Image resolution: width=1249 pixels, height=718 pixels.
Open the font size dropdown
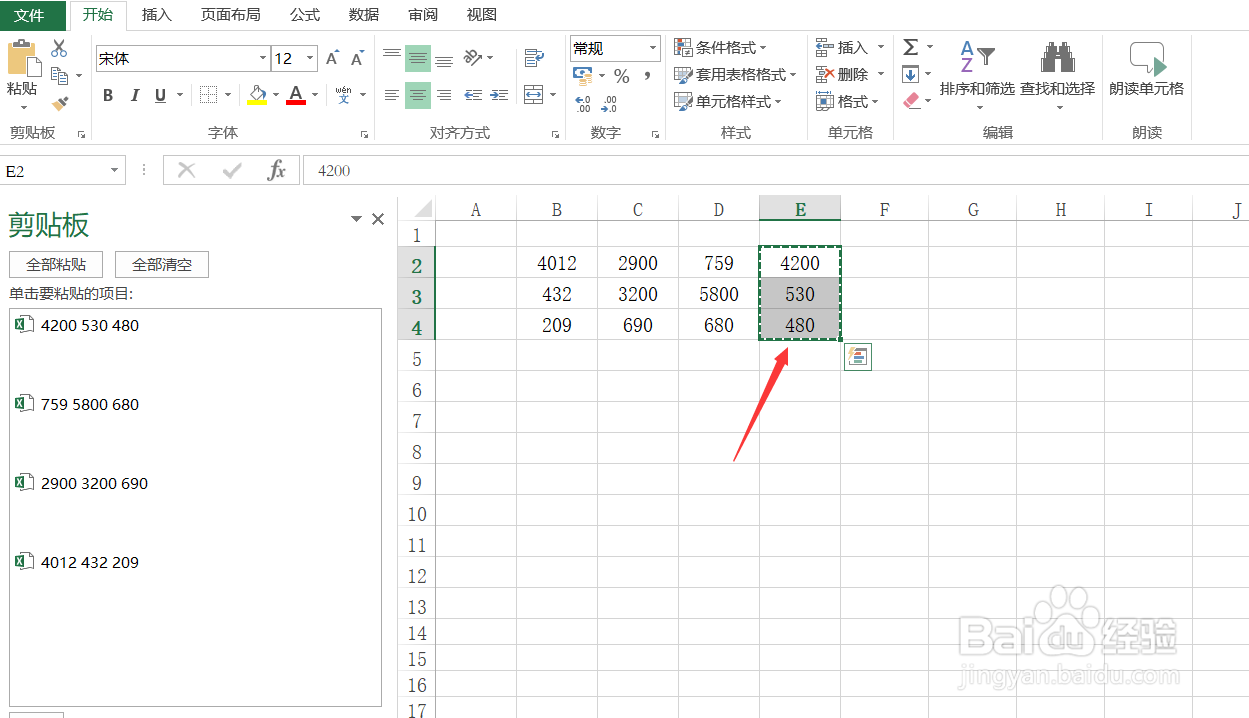(x=309, y=58)
